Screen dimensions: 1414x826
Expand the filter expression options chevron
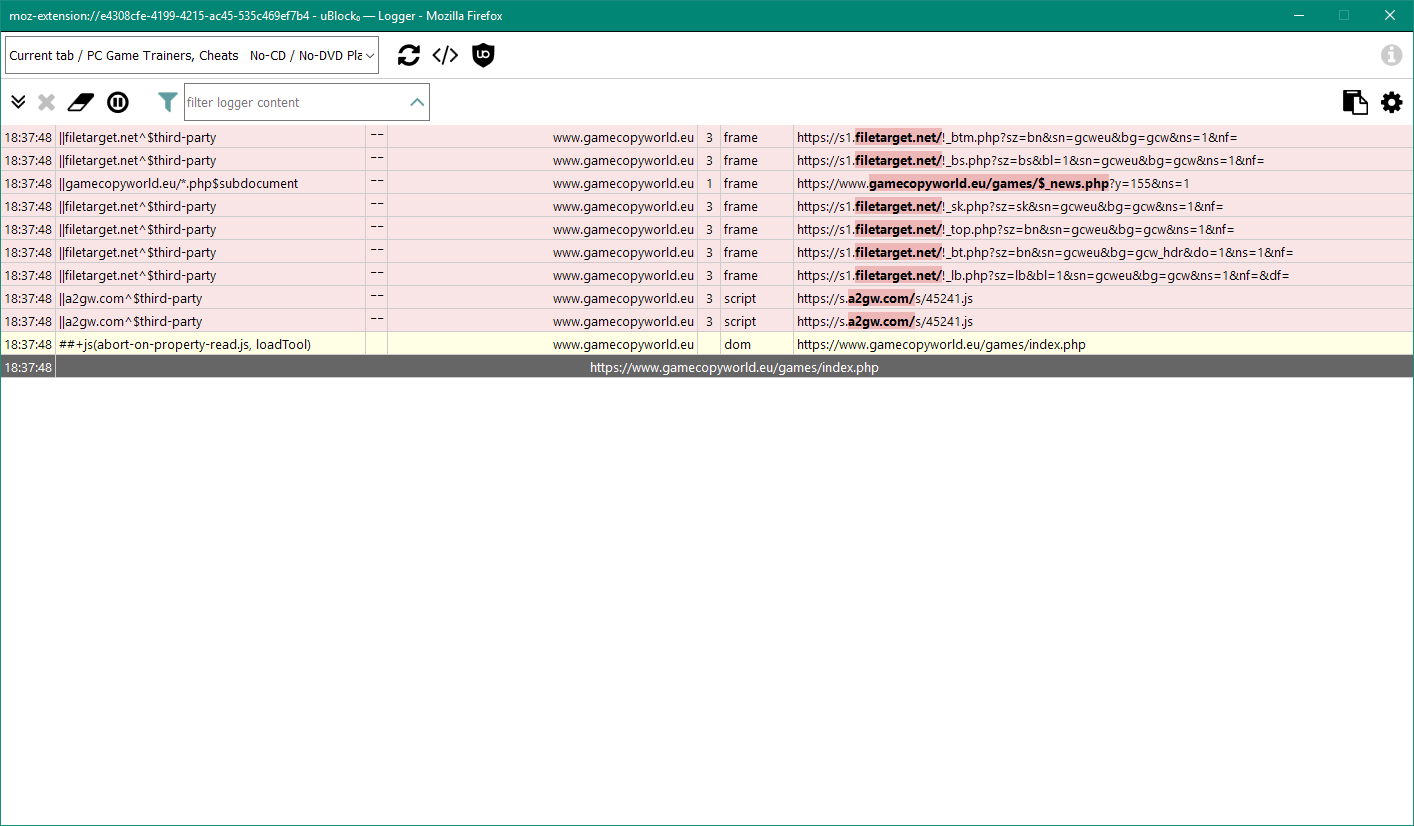417,102
